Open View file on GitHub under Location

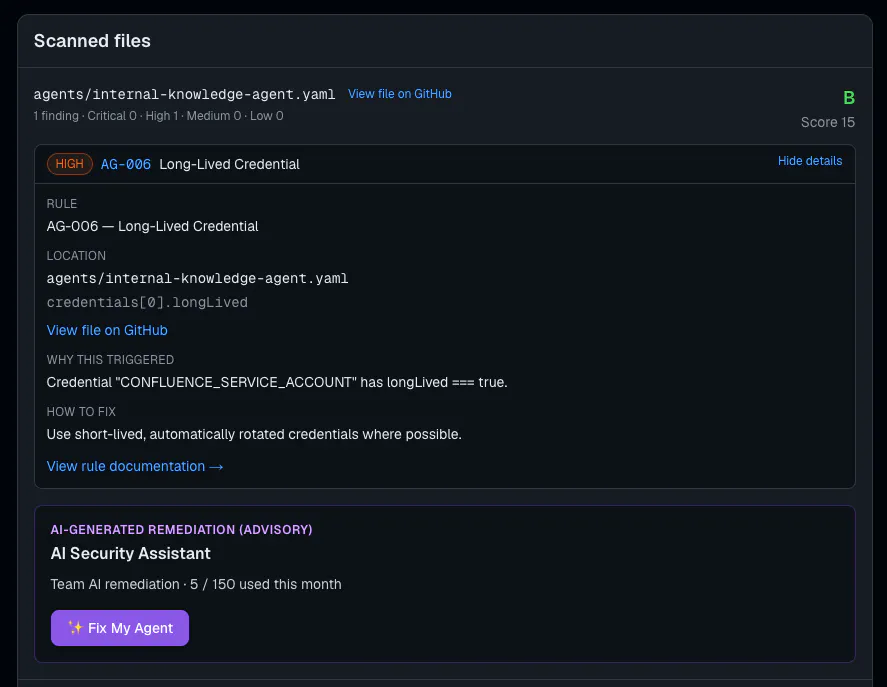click(107, 330)
